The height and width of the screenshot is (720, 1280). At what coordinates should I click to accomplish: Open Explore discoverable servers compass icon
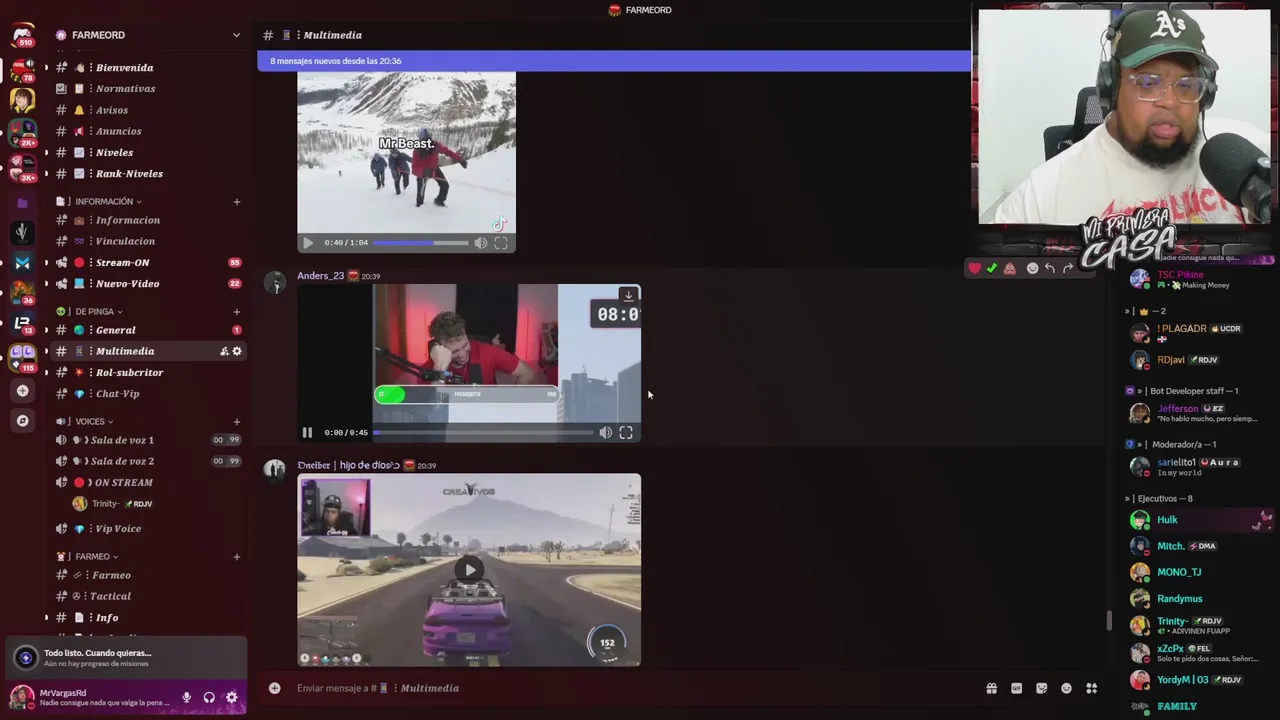(x=22, y=421)
